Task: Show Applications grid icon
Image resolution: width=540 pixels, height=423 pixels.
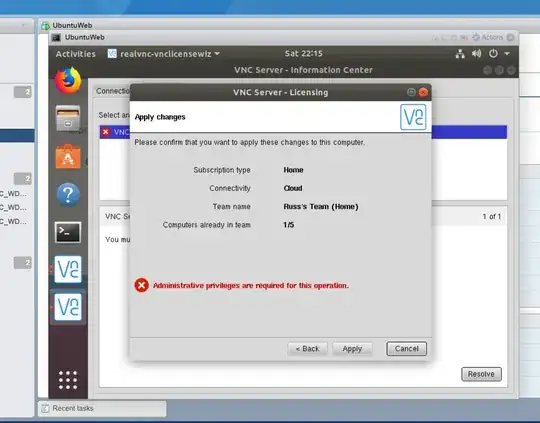Action: [x=68, y=380]
